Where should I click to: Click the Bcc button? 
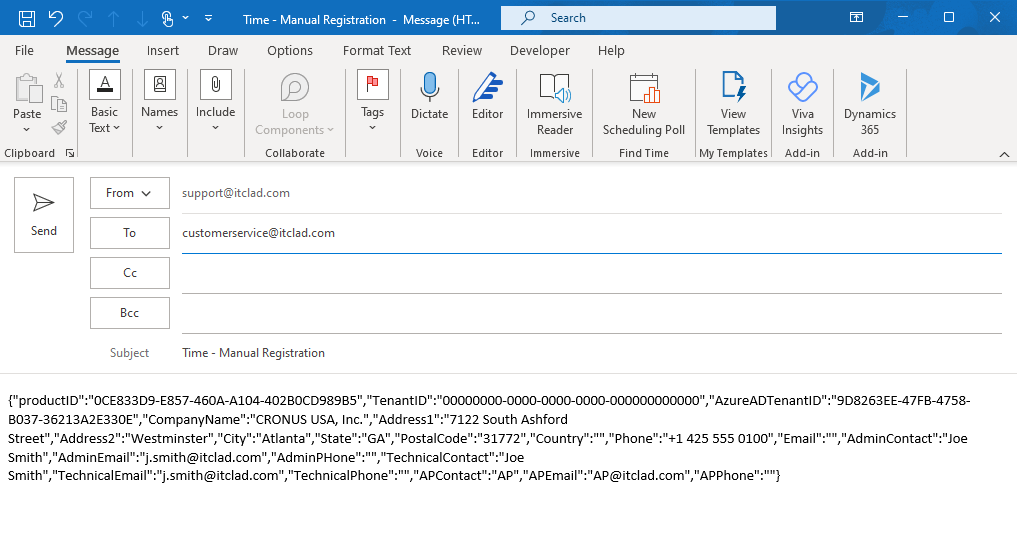coord(130,313)
